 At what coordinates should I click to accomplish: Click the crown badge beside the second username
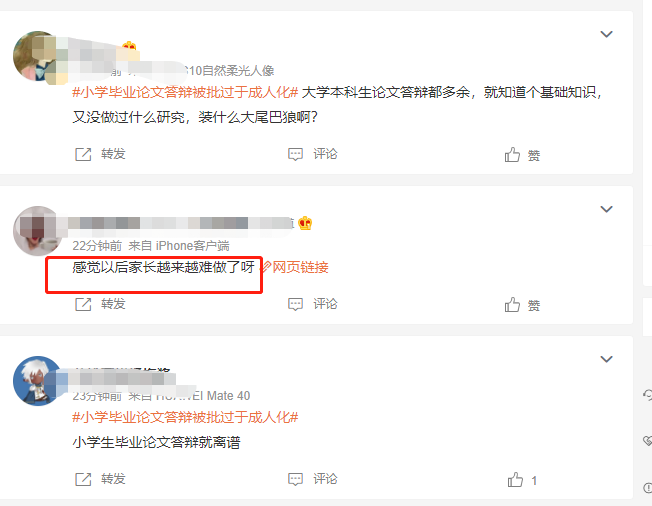tap(305, 223)
